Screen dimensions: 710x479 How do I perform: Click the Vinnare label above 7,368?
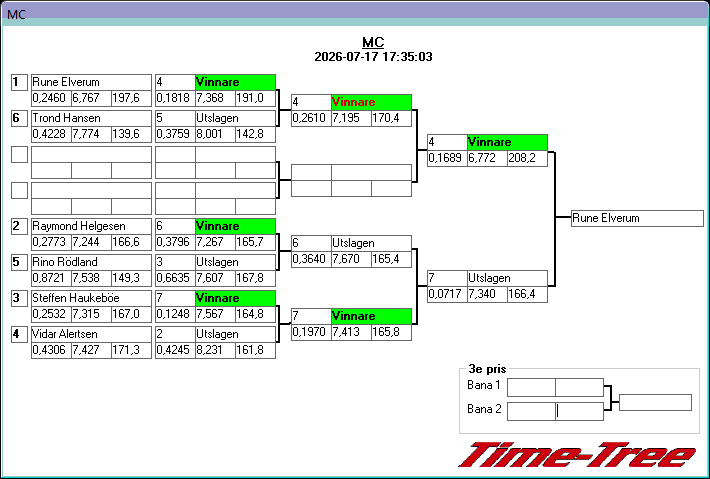235,82
